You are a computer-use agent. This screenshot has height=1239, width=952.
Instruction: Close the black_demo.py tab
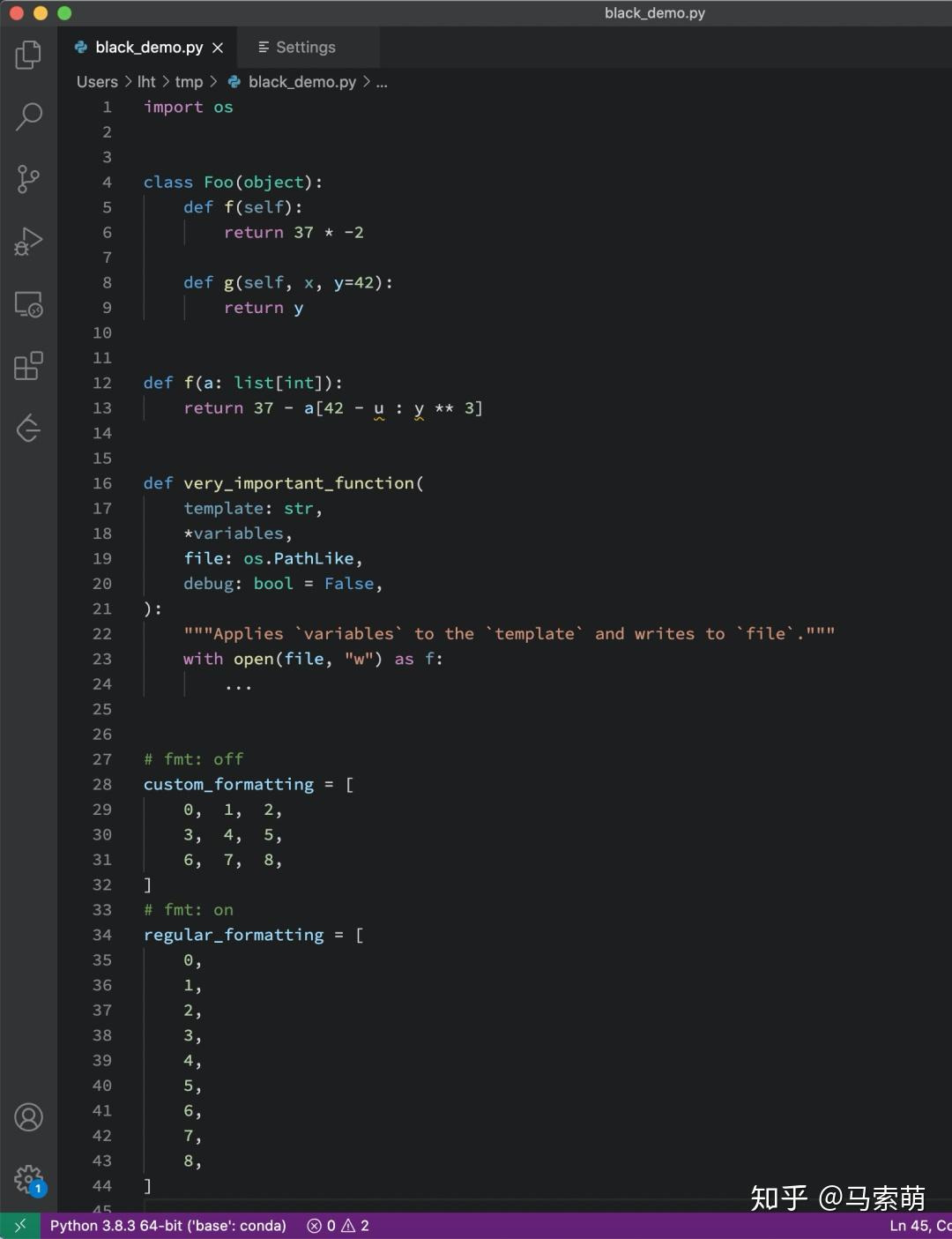217,47
